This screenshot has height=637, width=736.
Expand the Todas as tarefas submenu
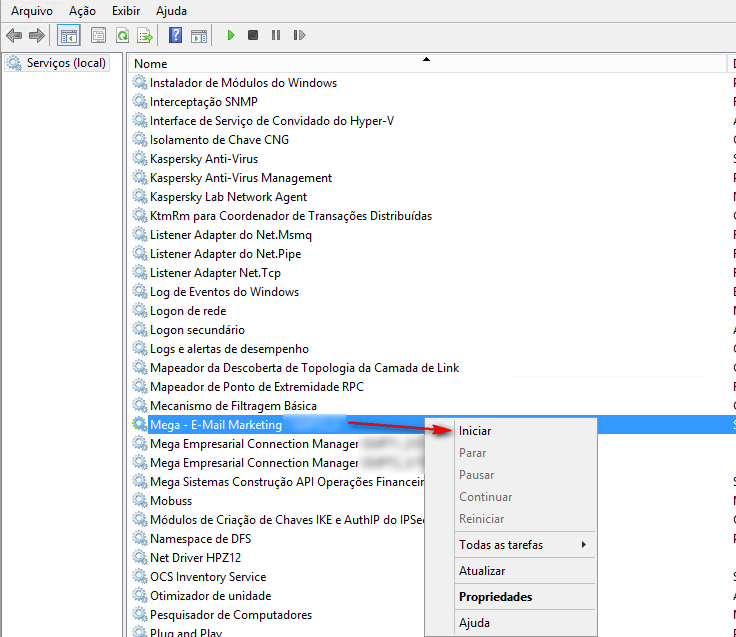point(501,545)
